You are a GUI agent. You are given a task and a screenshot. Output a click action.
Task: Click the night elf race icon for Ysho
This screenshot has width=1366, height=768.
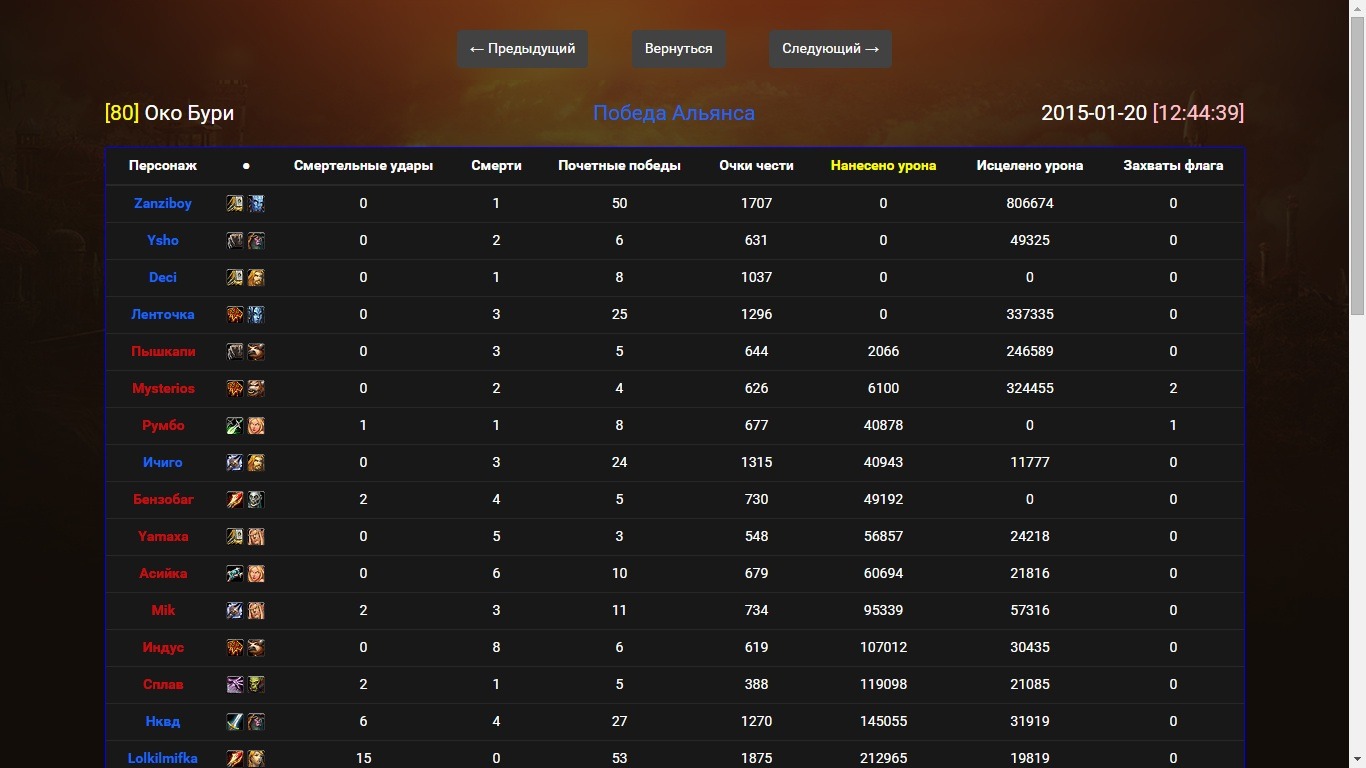[x=257, y=241]
